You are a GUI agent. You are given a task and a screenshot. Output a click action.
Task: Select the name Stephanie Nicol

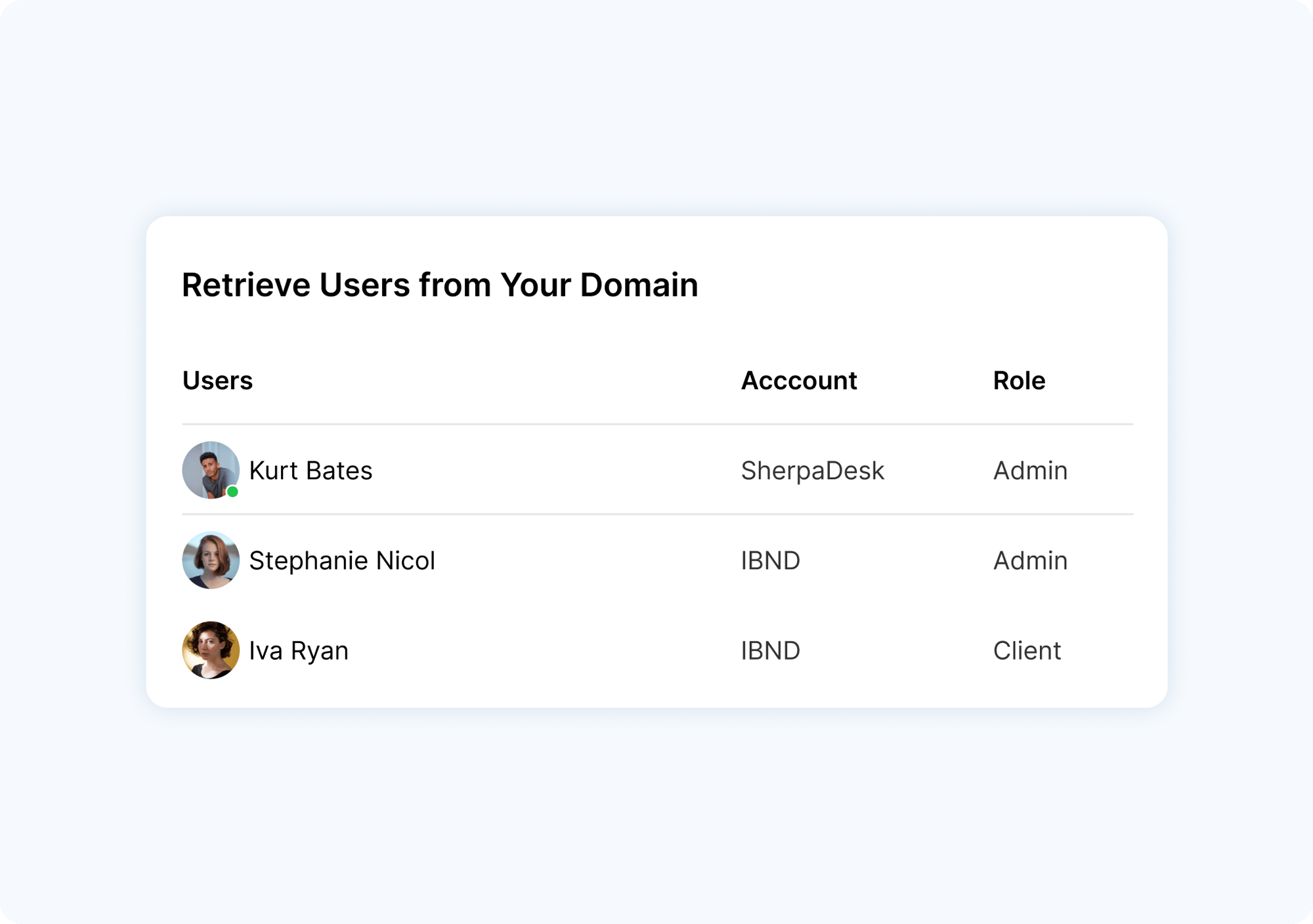tap(342, 560)
